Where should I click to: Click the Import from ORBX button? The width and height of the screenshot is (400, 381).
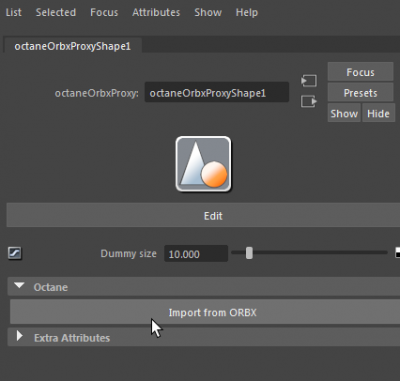click(213, 312)
